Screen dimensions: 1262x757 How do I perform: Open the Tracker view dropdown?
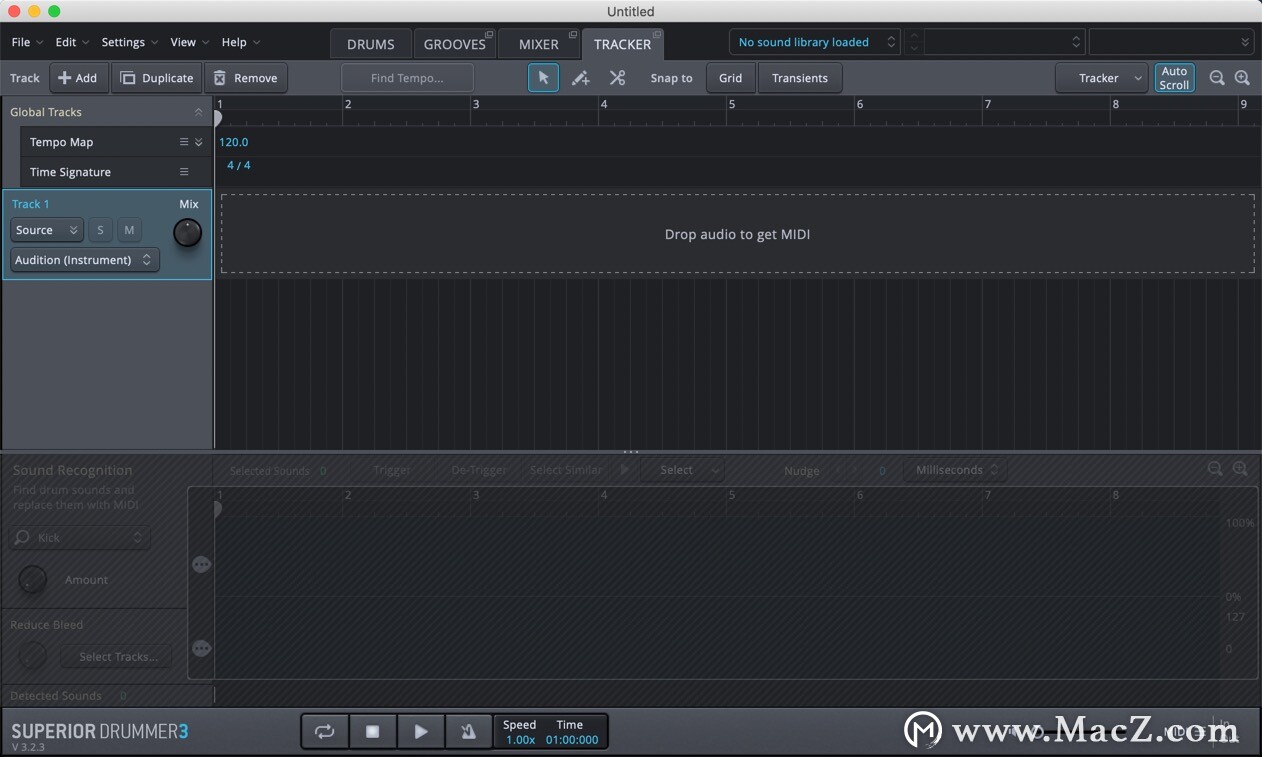1102,78
